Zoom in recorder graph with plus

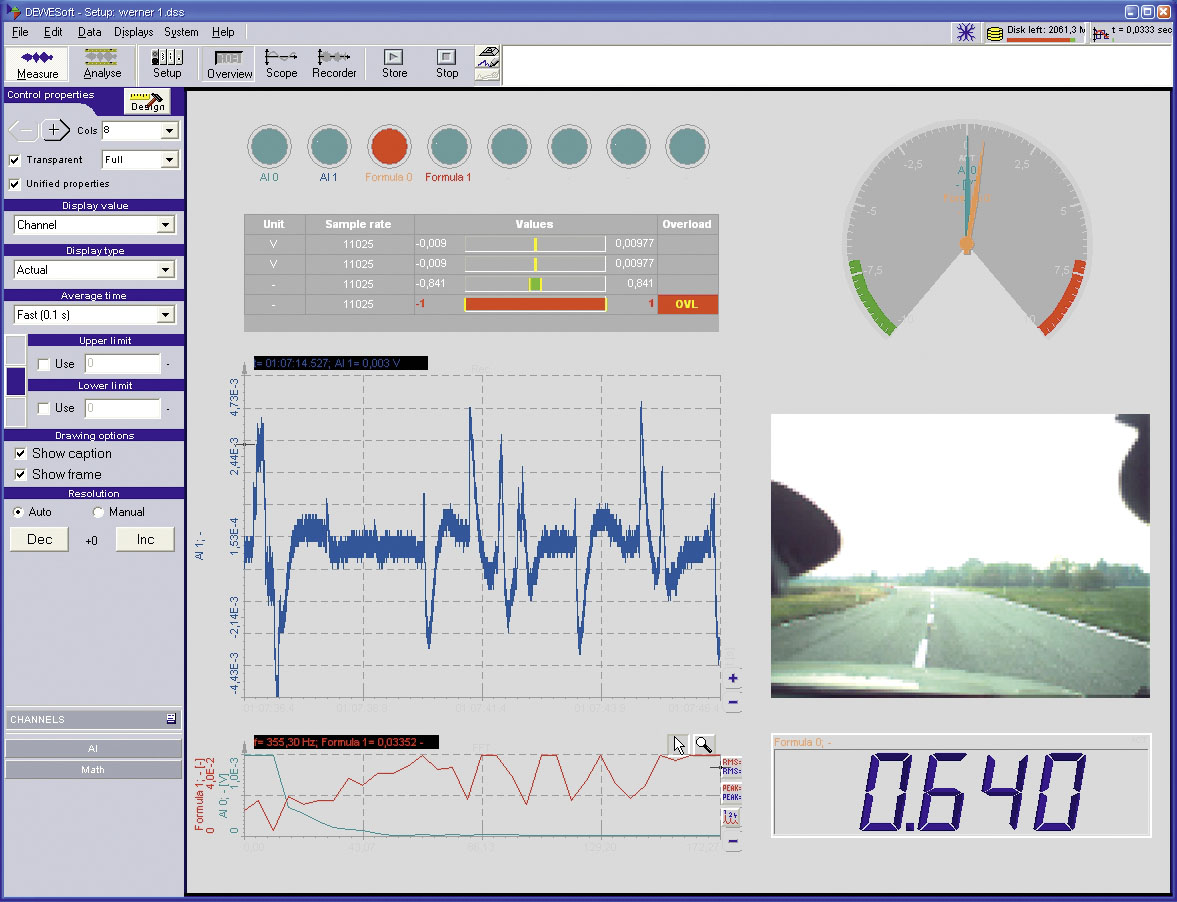(x=733, y=678)
